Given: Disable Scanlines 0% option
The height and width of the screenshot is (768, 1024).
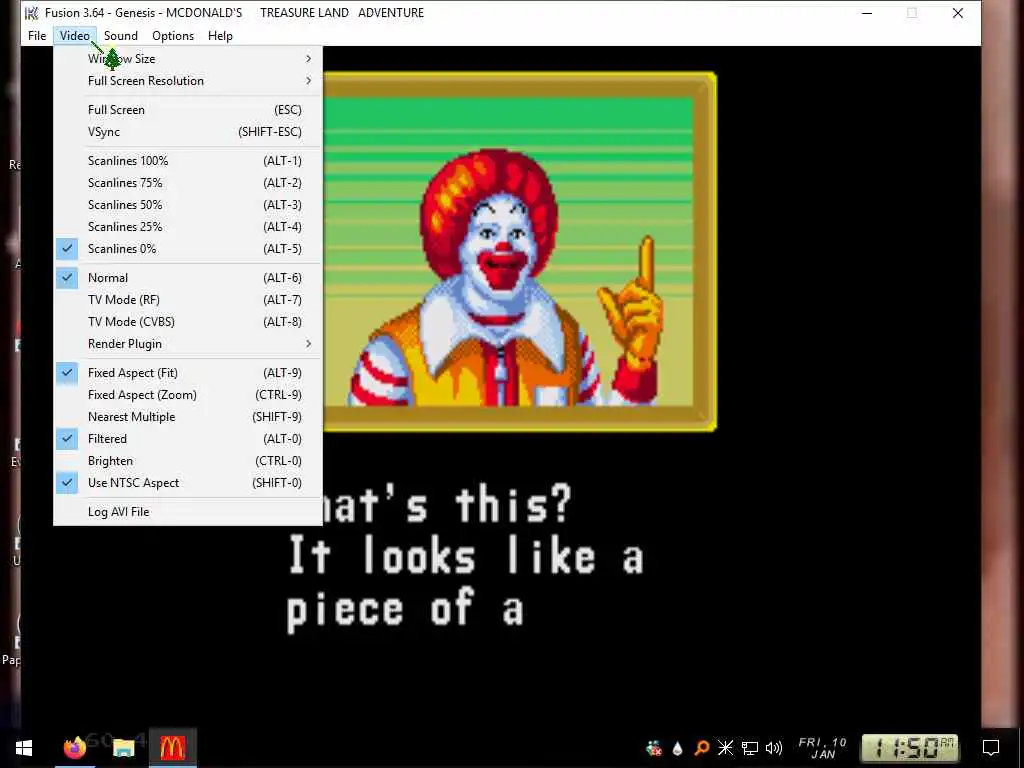Looking at the screenshot, I should tap(188, 249).
